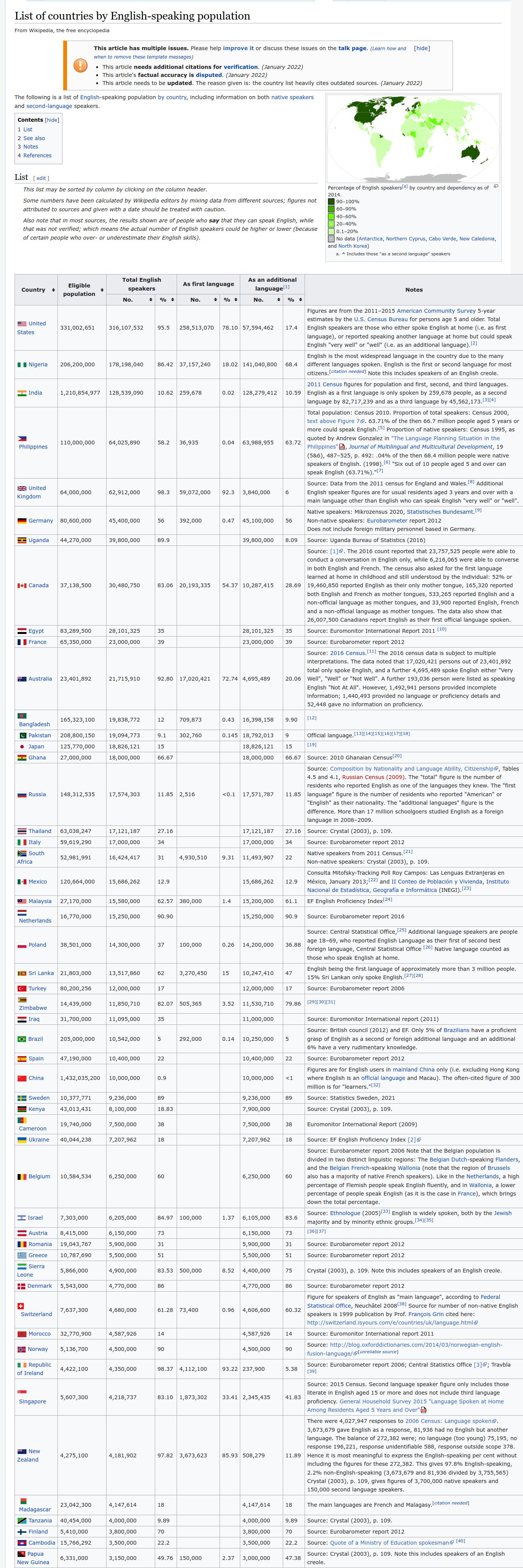Click the 90–100% dark green legend swatch
Image resolution: width=523 pixels, height=1568 pixels.
[x=331, y=201]
